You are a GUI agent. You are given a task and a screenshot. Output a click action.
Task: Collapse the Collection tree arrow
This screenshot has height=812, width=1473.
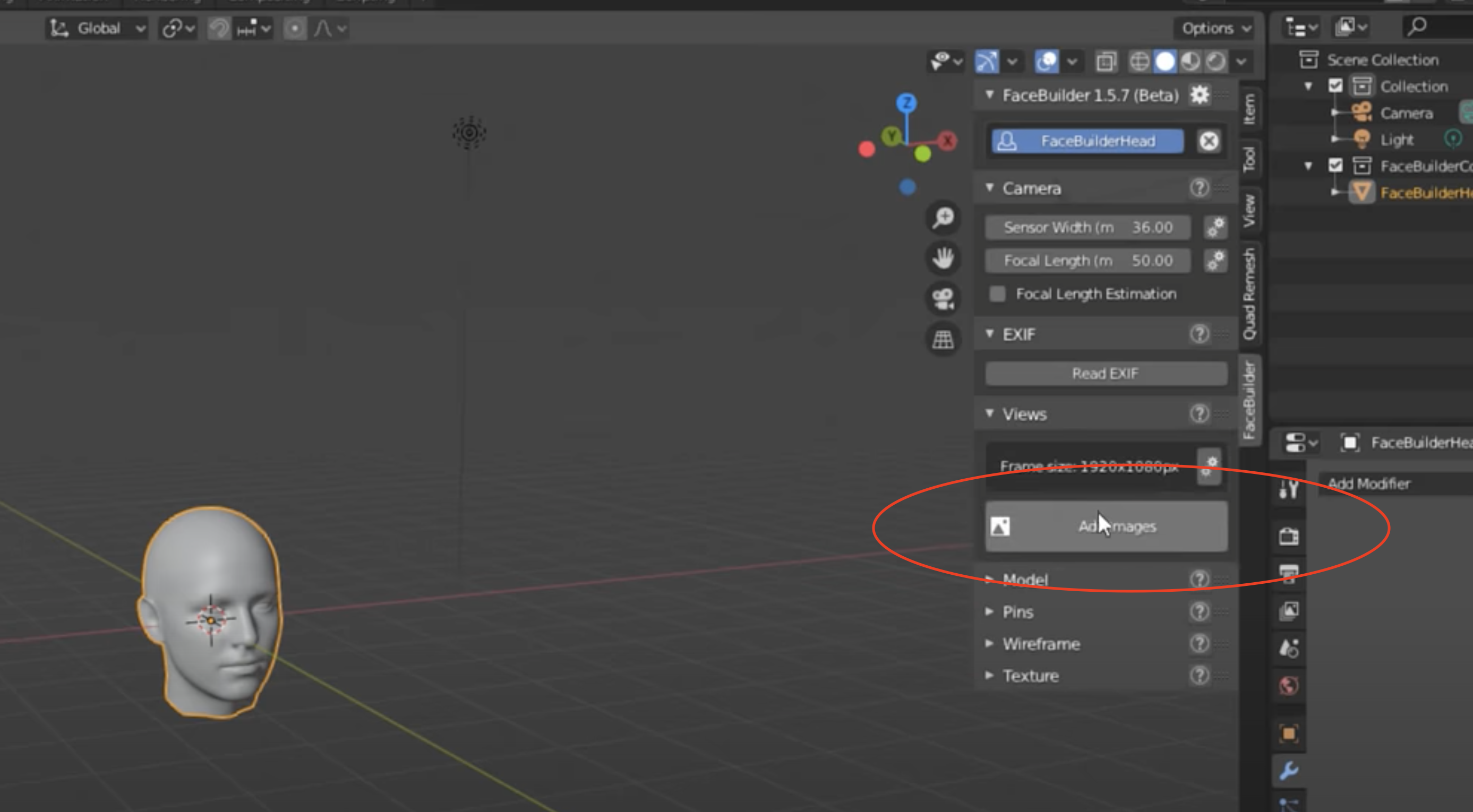(1308, 87)
